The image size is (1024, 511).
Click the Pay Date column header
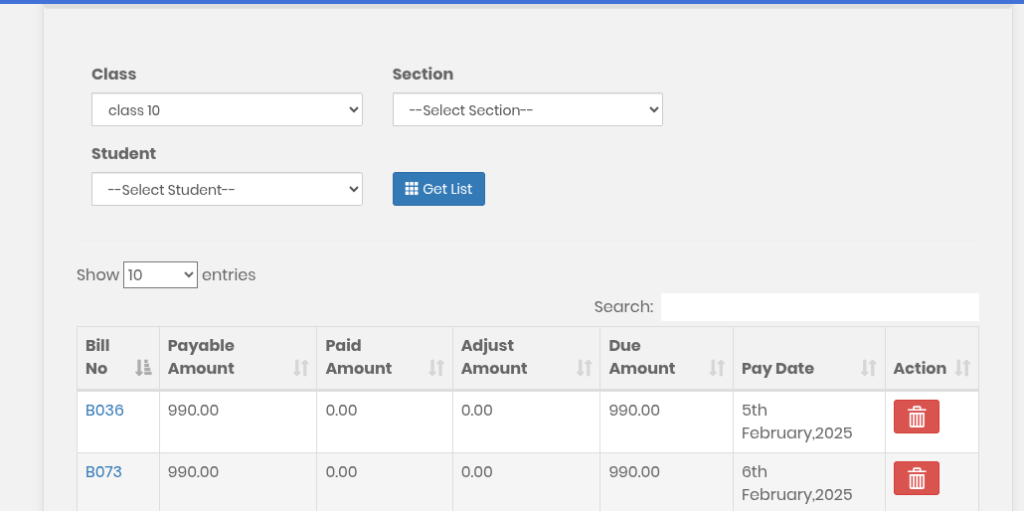778,368
